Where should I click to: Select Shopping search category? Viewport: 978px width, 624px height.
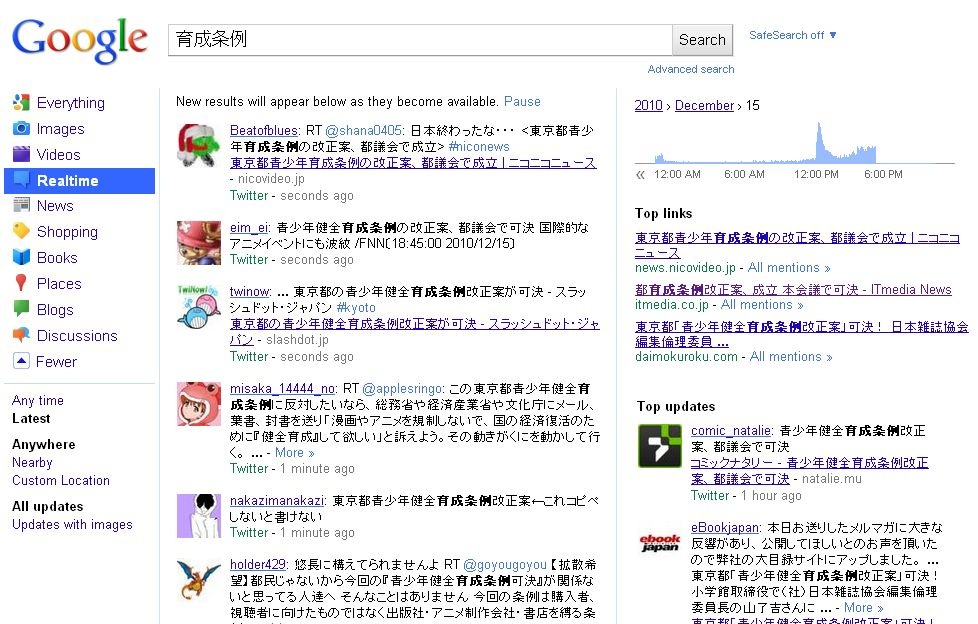[67, 232]
